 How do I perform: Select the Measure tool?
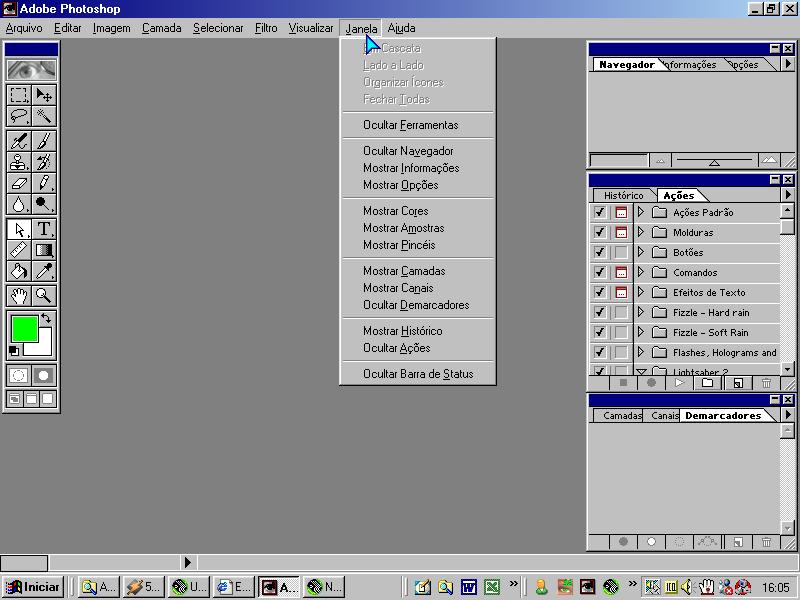point(19,250)
